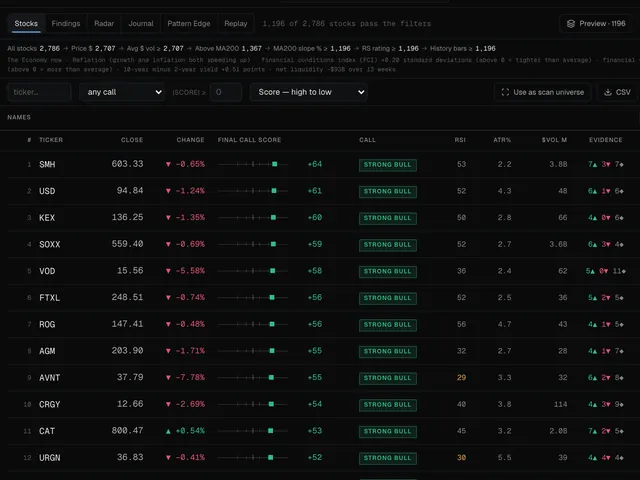Click the CALL column header
Screen dimensions: 640x480
coord(367,140)
